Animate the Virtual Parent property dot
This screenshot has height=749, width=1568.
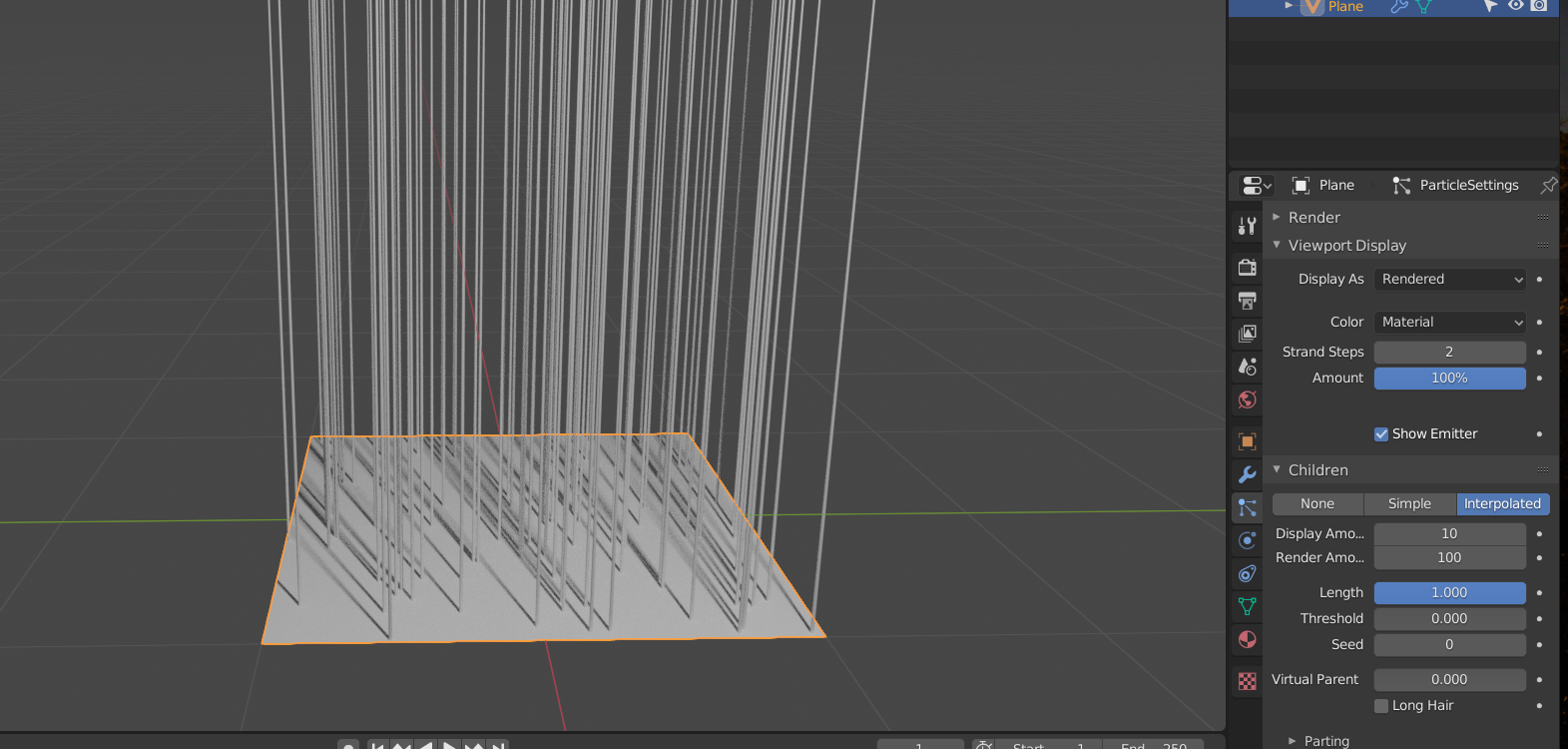1539,680
